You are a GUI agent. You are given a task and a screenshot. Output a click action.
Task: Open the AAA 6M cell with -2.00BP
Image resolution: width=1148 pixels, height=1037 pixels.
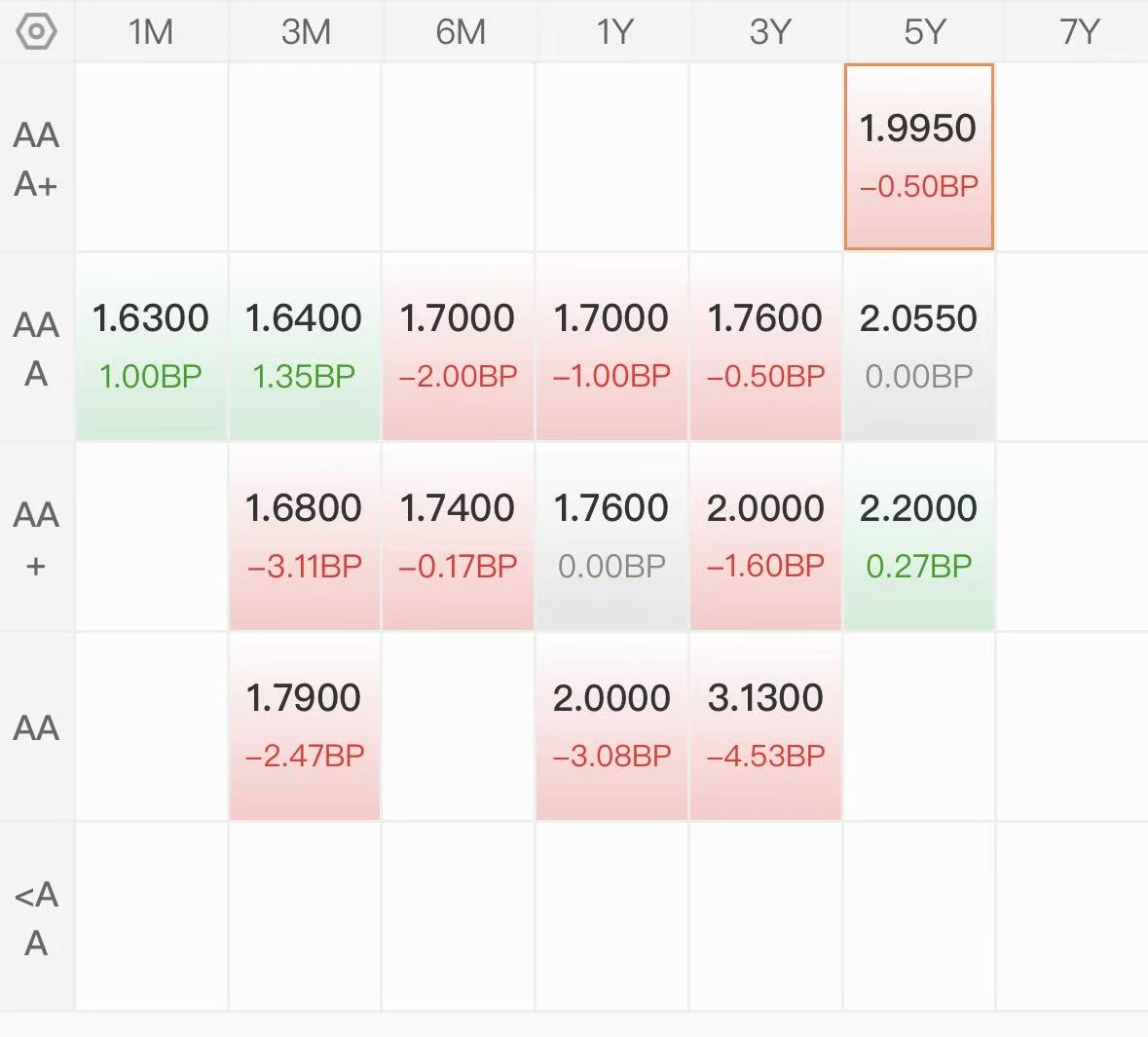click(x=458, y=346)
